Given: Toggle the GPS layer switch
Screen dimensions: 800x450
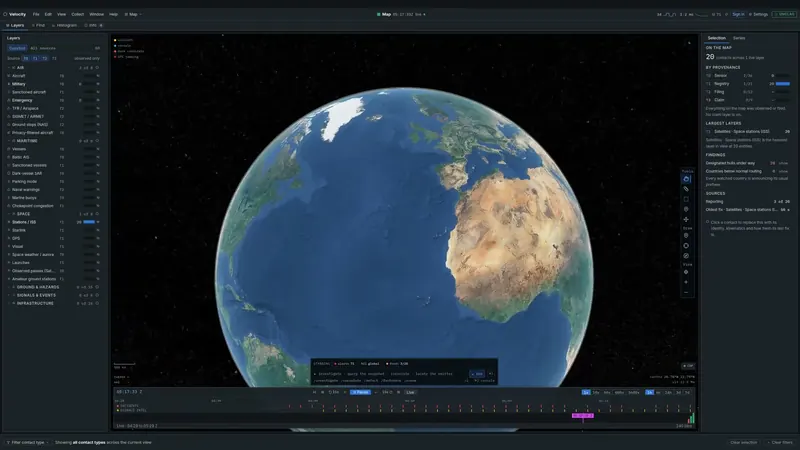Looking at the screenshot, I should pos(90,238).
